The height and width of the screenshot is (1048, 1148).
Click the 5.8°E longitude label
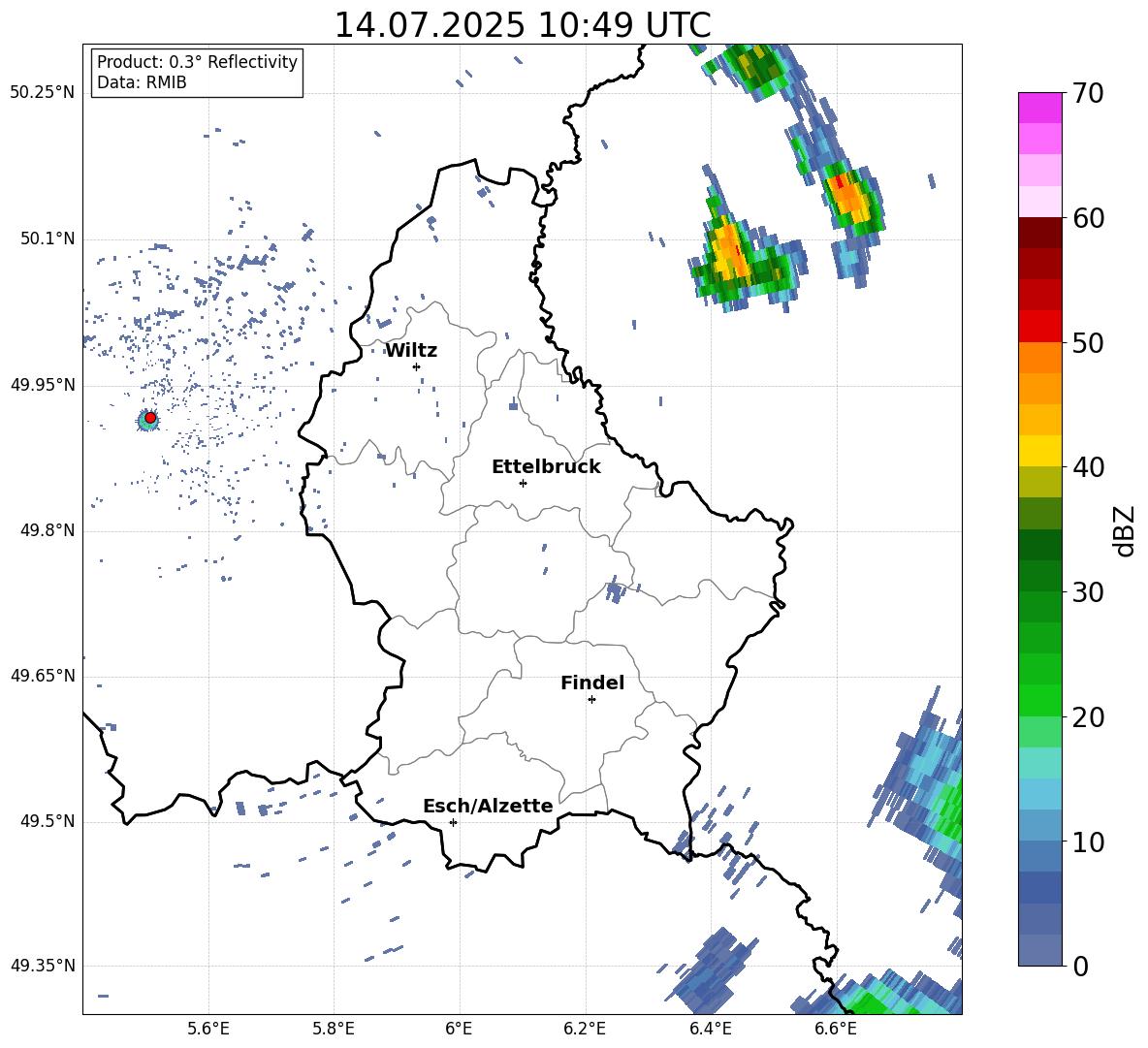[x=334, y=1029]
